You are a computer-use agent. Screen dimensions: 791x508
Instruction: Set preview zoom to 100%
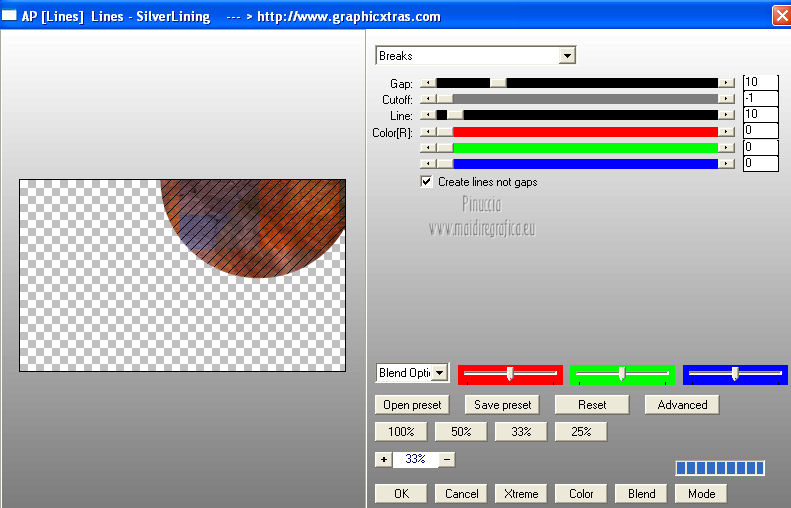click(x=401, y=432)
